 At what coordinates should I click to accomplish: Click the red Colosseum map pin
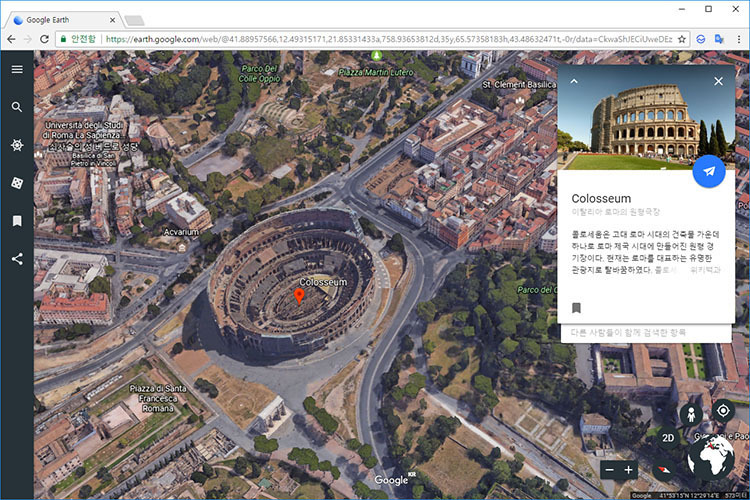tap(299, 296)
